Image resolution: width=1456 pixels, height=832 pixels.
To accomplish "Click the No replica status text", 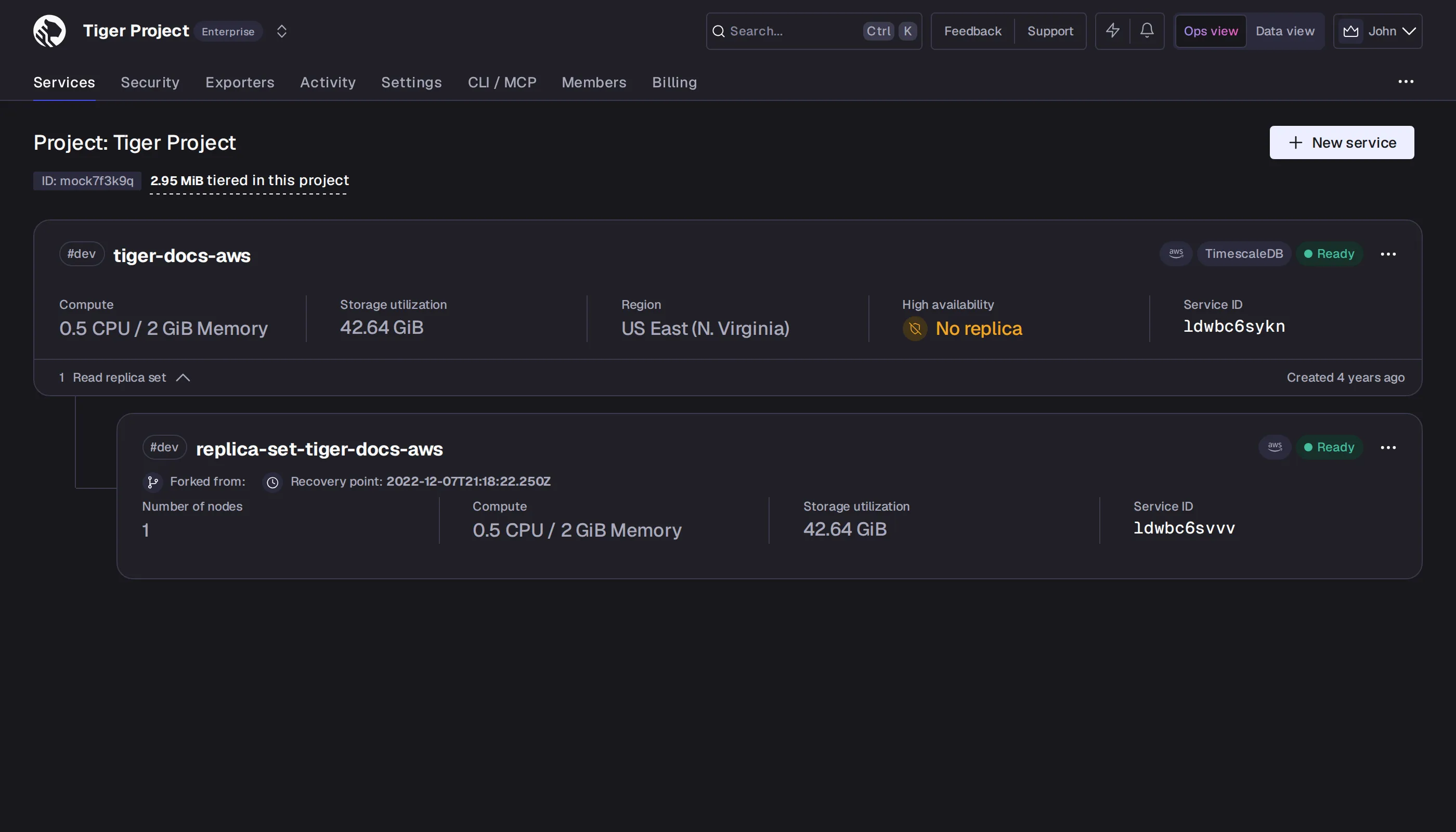I will 978,329.
